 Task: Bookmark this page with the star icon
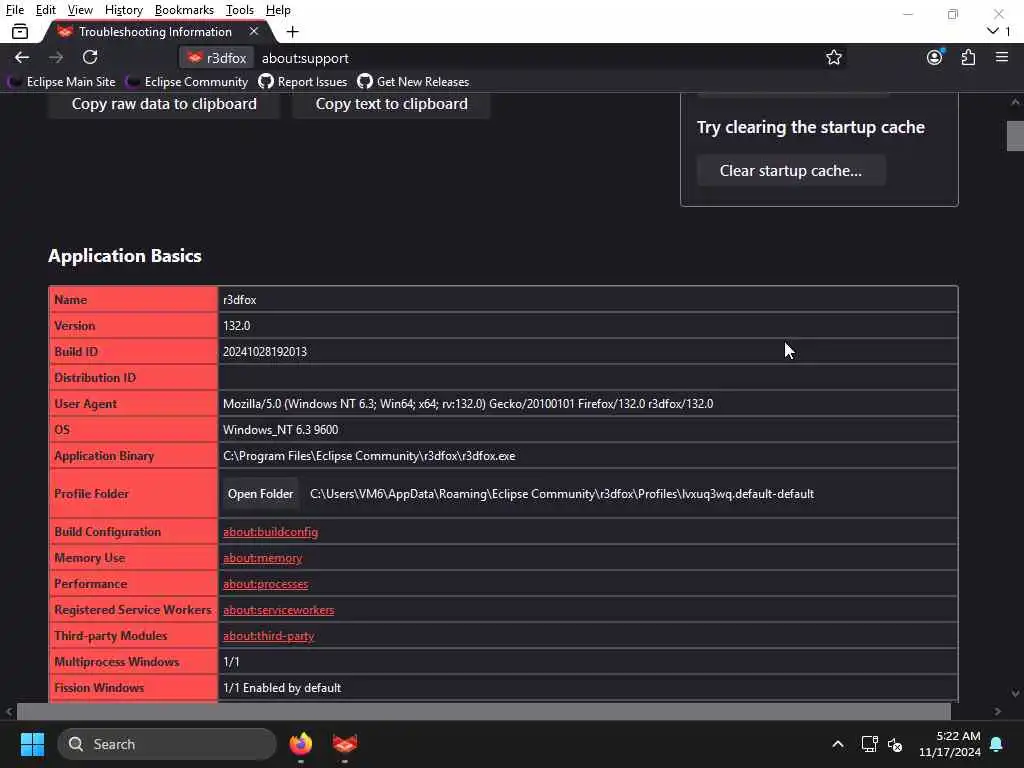click(x=833, y=57)
